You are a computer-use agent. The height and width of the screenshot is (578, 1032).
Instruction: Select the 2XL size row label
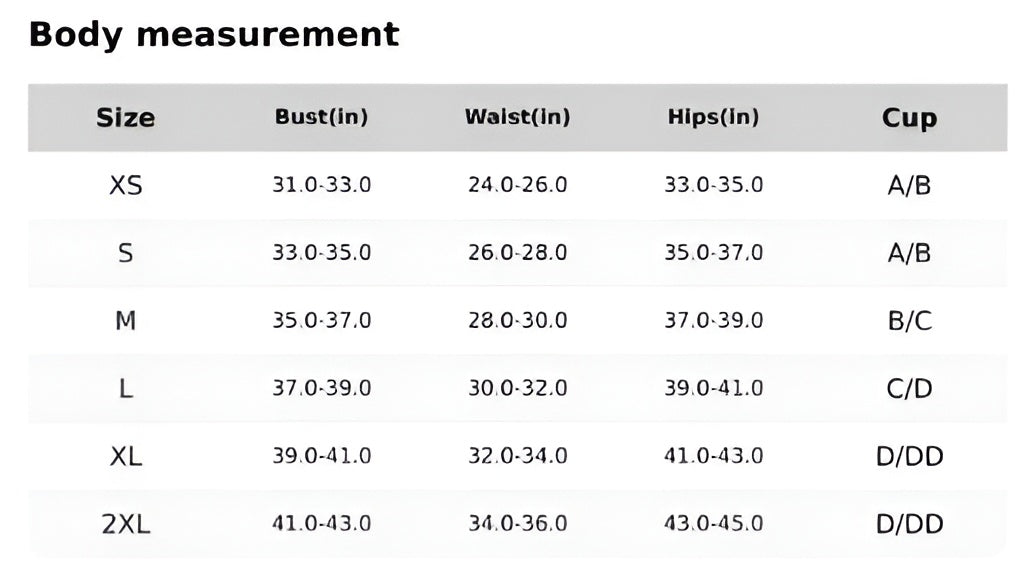tap(126, 524)
